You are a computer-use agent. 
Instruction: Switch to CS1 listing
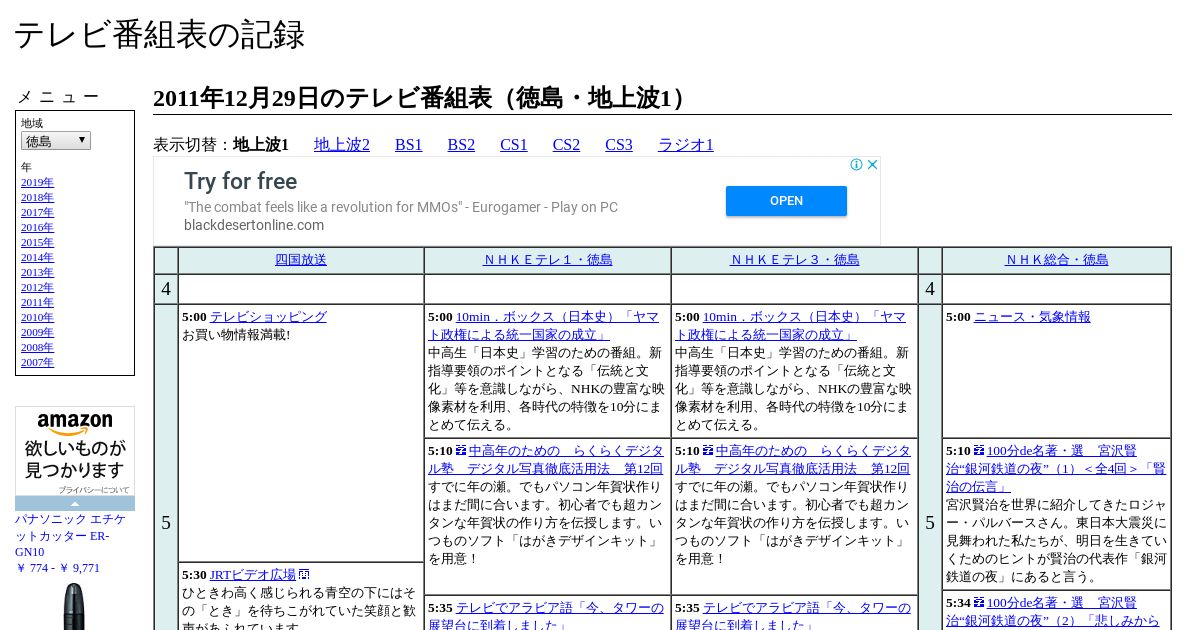point(514,145)
